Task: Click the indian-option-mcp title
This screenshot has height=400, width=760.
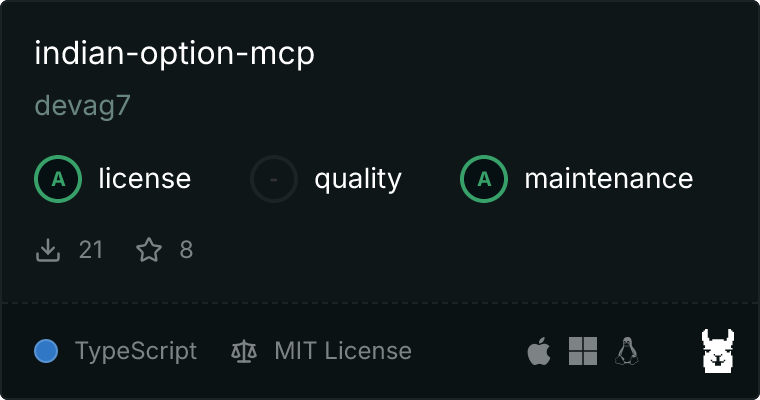Action: (174, 53)
